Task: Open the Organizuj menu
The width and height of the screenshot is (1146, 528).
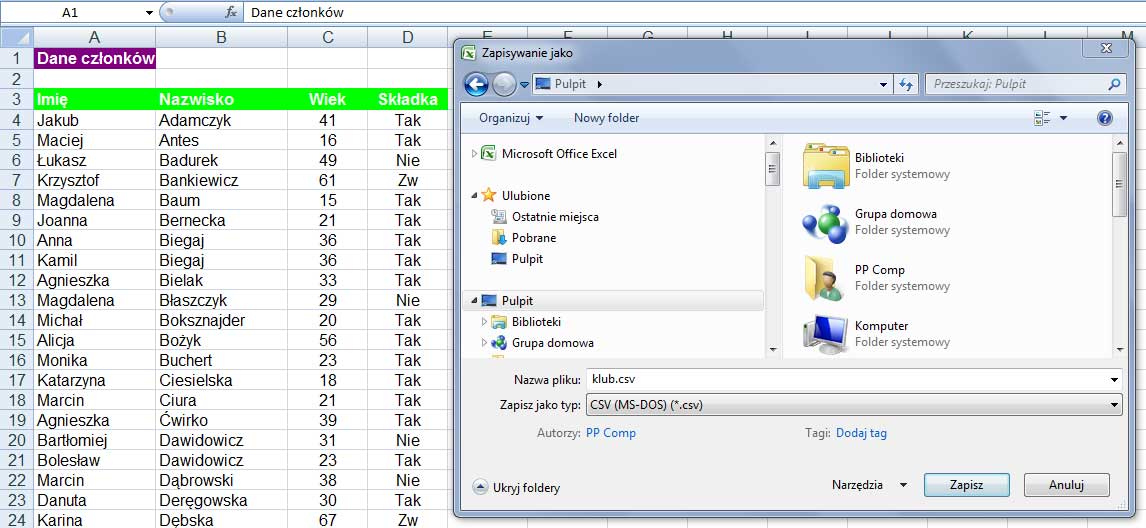Action: [x=511, y=118]
